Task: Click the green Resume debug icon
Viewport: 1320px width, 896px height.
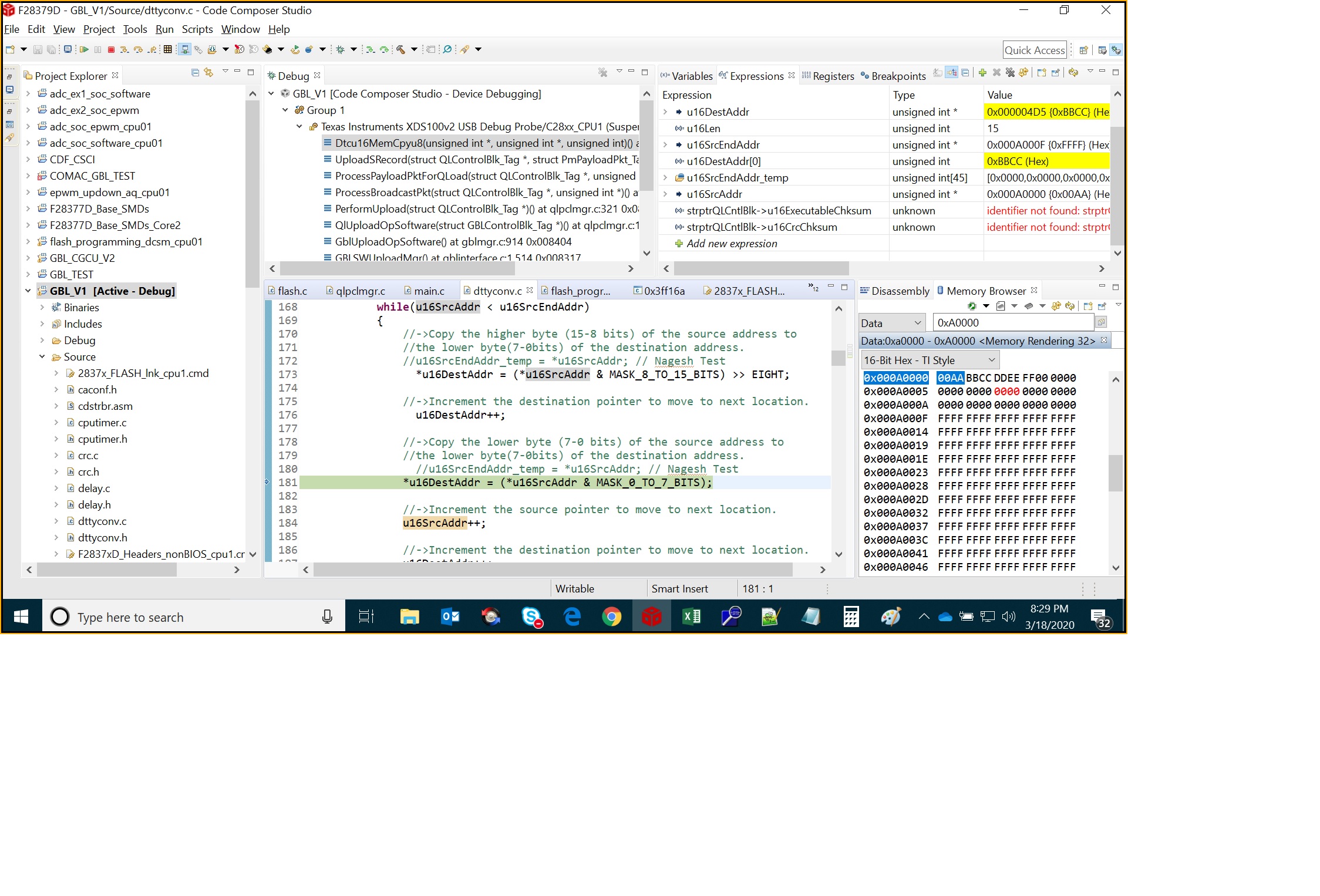Action: point(84,49)
